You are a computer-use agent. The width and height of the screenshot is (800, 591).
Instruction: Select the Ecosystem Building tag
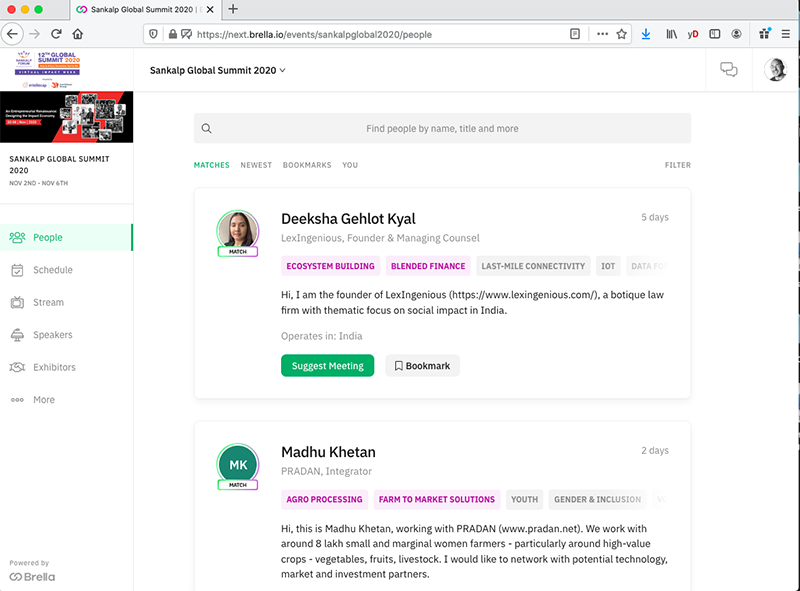coord(331,266)
